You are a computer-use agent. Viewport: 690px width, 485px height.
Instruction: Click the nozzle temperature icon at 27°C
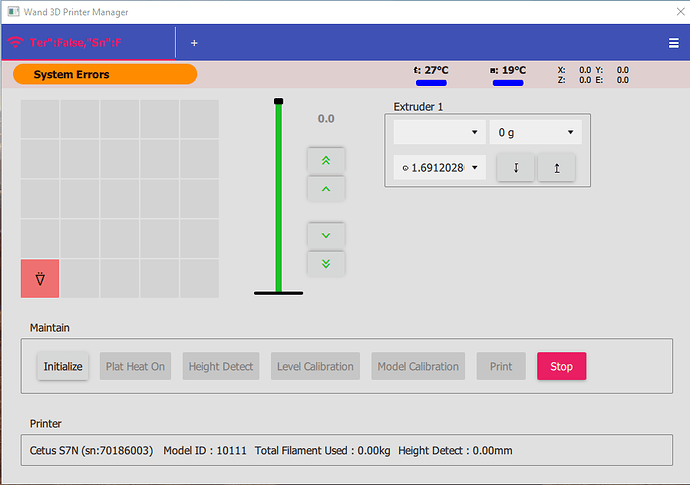coord(417,70)
